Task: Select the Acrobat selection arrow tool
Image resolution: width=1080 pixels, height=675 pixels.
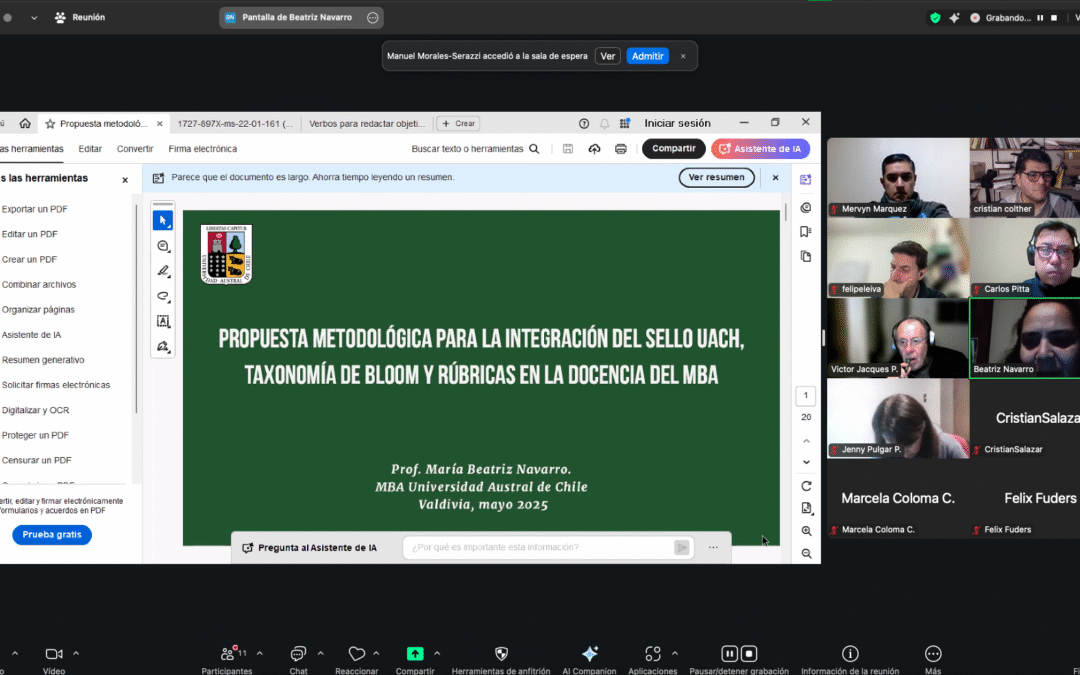Action: (x=163, y=220)
